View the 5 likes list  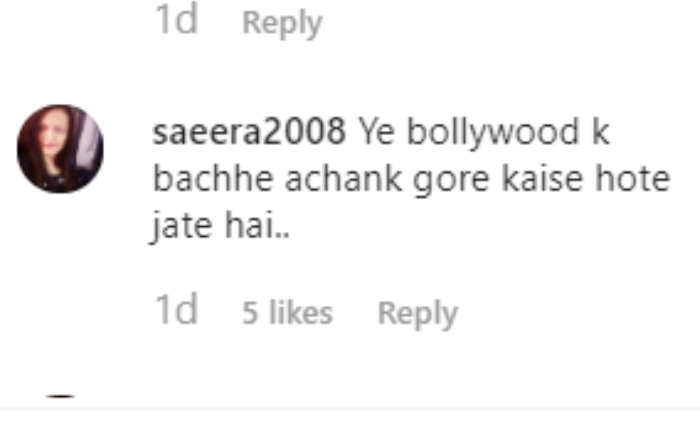coord(288,312)
